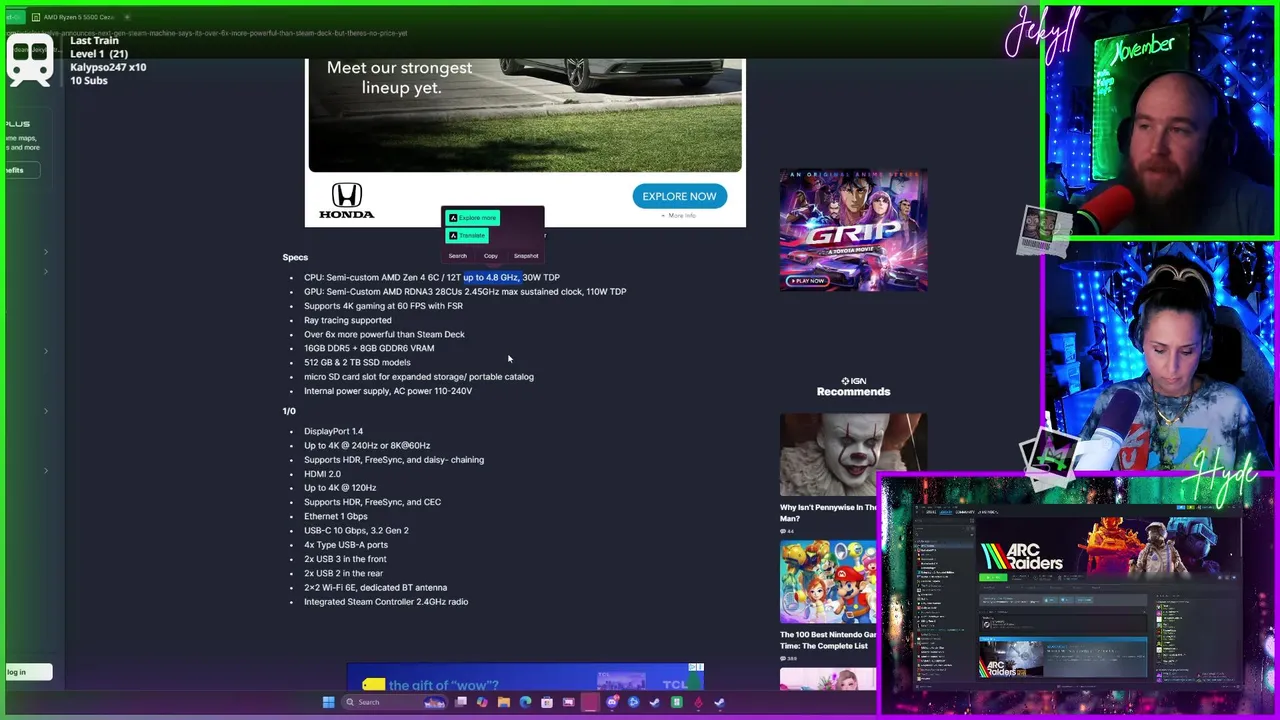Click the log in button in sidebar
Screen dimensions: 1280x720
pyautogui.click(x=27, y=672)
